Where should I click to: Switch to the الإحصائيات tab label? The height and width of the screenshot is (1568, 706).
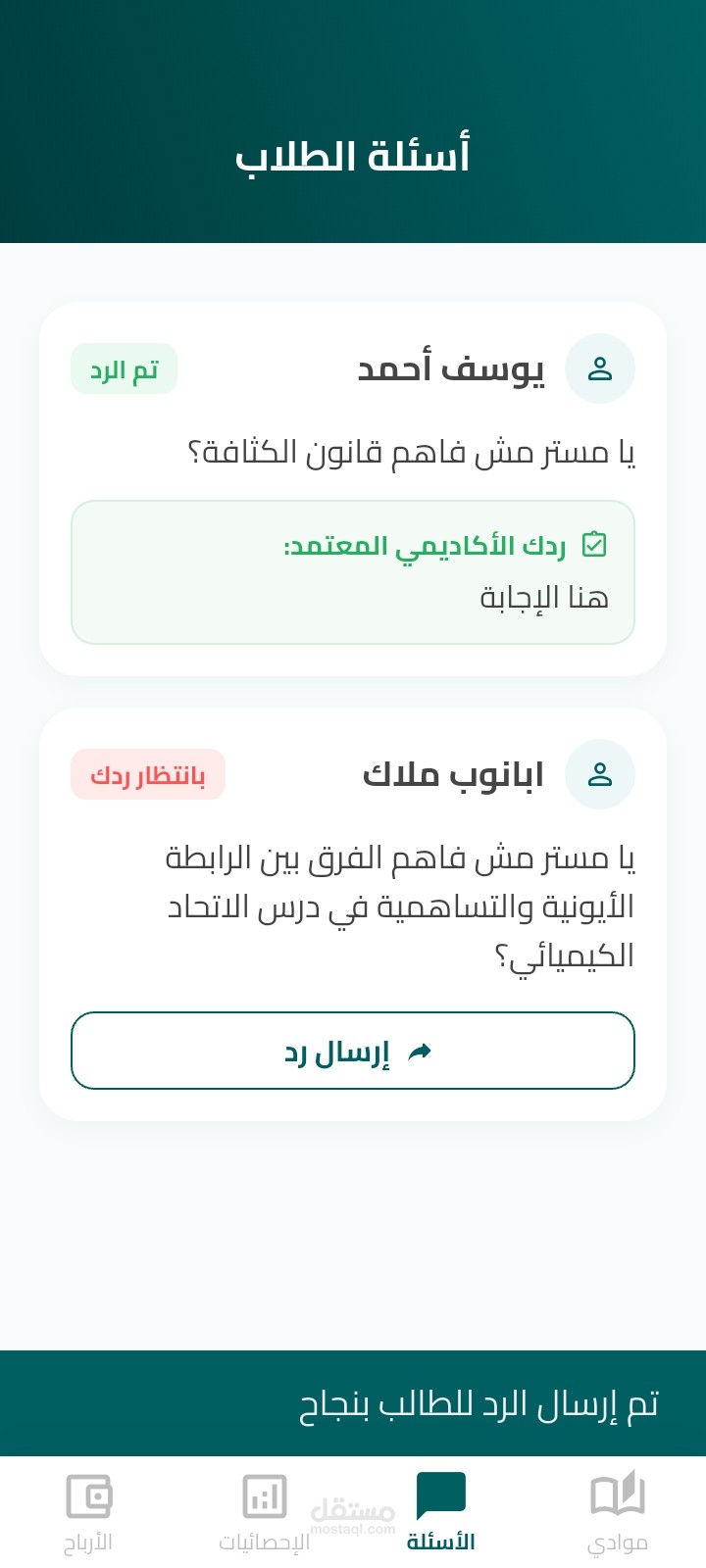click(265, 1543)
